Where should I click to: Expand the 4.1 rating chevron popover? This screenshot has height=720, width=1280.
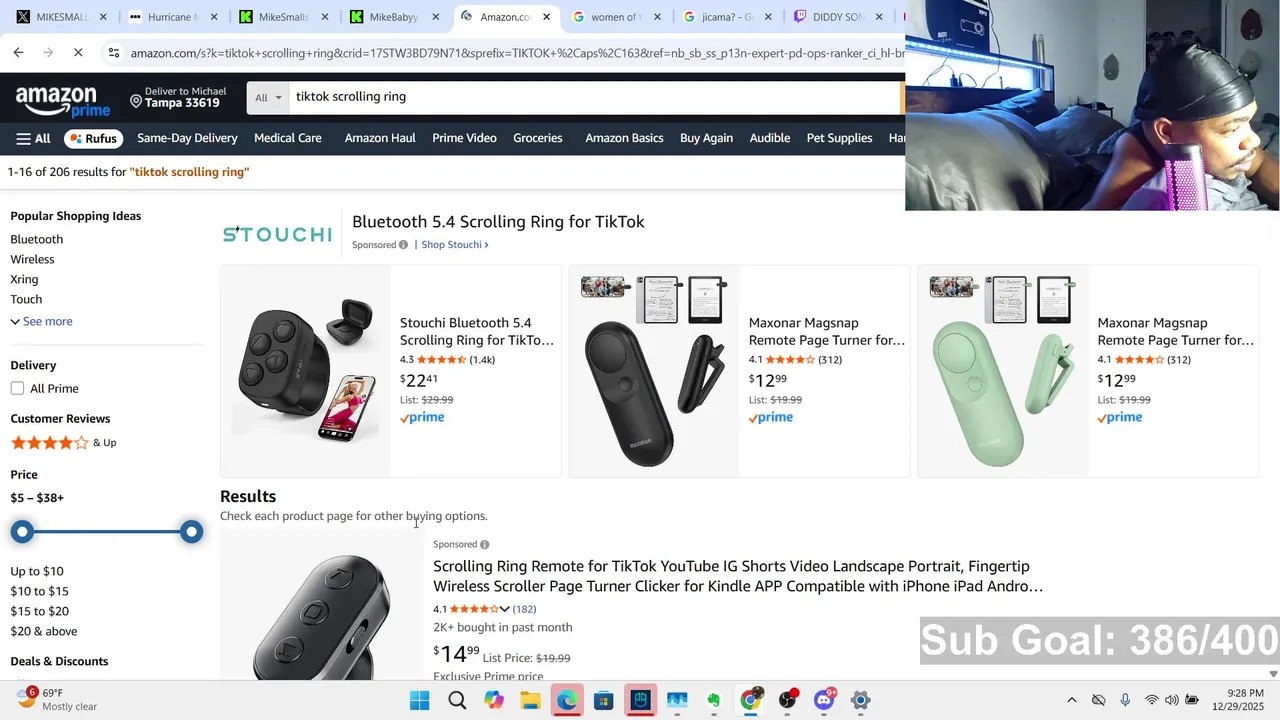point(505,609)
